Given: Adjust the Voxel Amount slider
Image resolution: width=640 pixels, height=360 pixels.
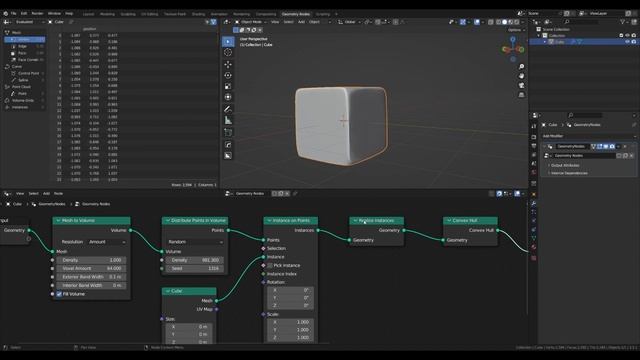Looking at the screenshot, I should (x=91, y=269).
